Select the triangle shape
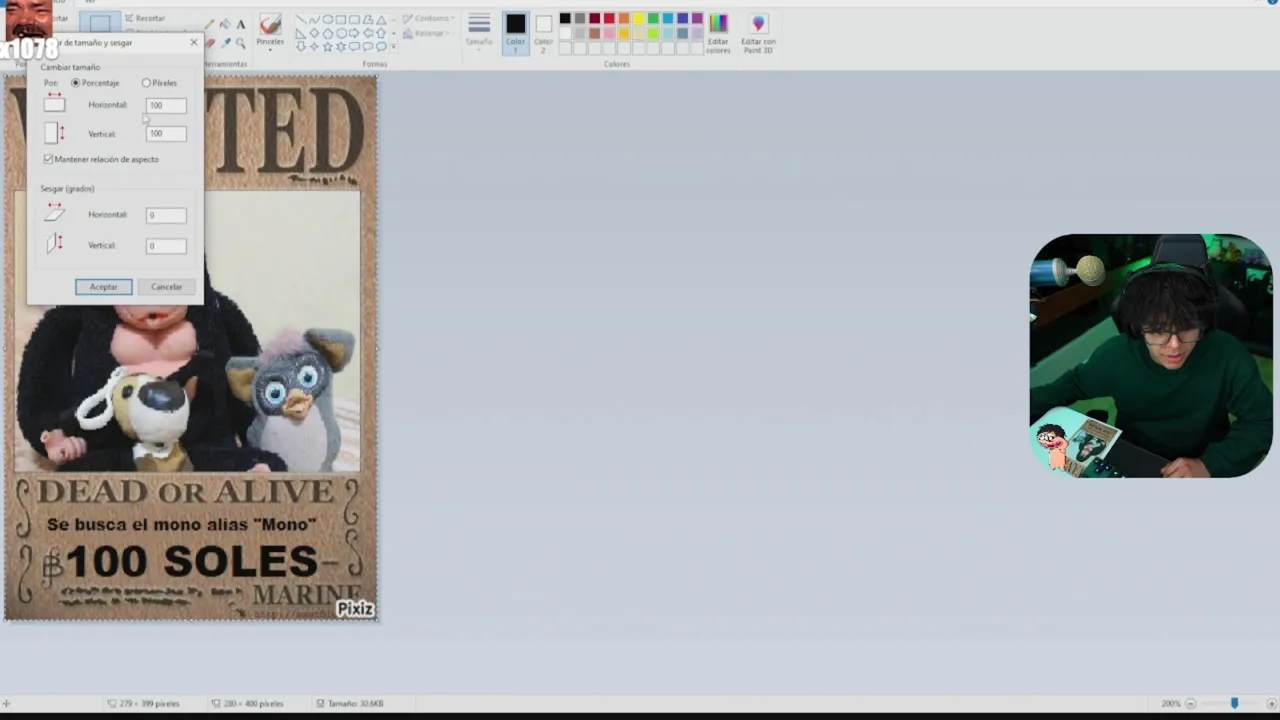Viewport: 1280px width, 720px height. [381, 19]
